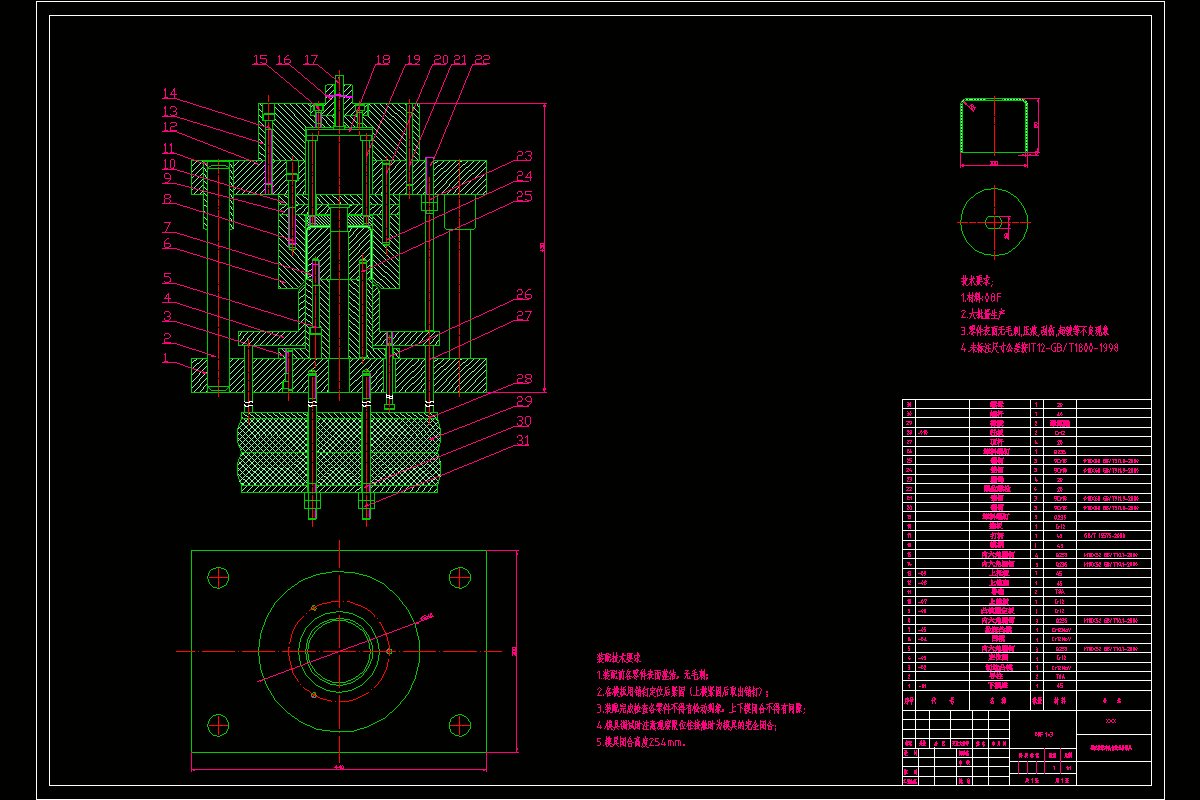
Task: Click part callout number 21
Action: click(x=460, y=60)
